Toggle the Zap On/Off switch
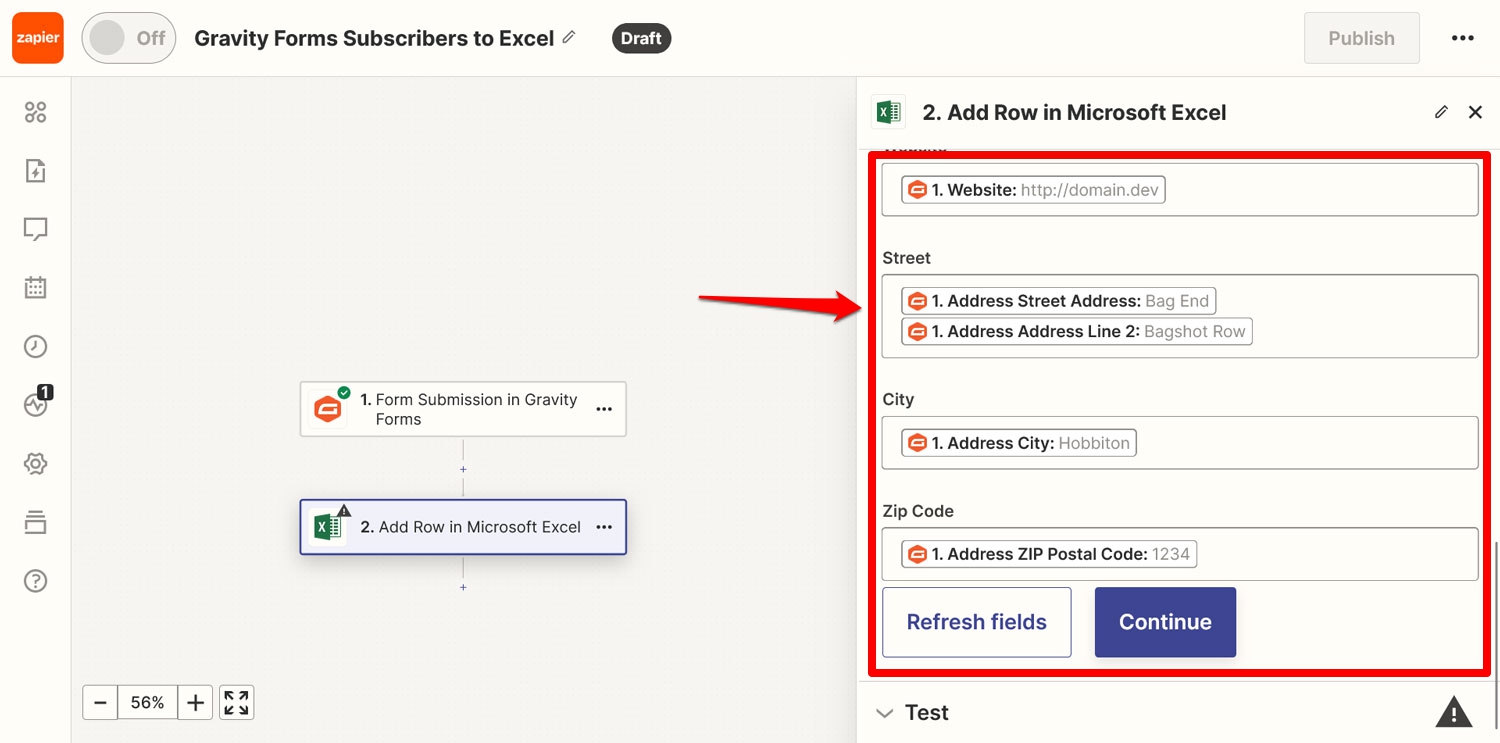Viewport: 1500px width, 743px height. pos(129,38)
